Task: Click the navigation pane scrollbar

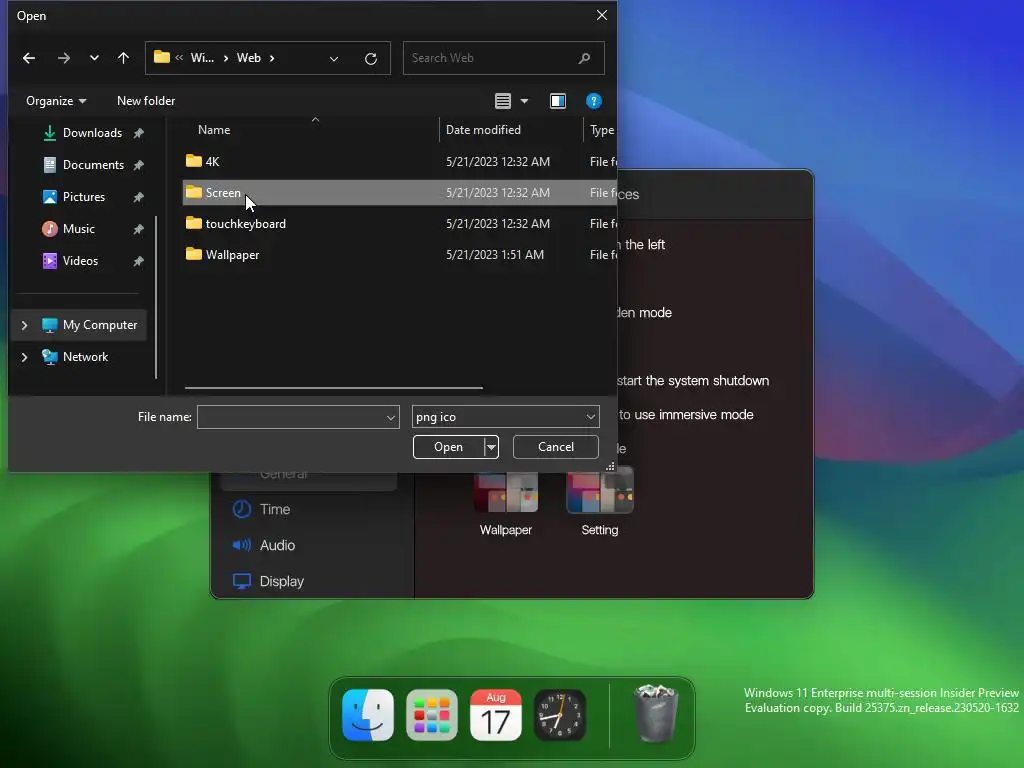Action: click(156, 297)
